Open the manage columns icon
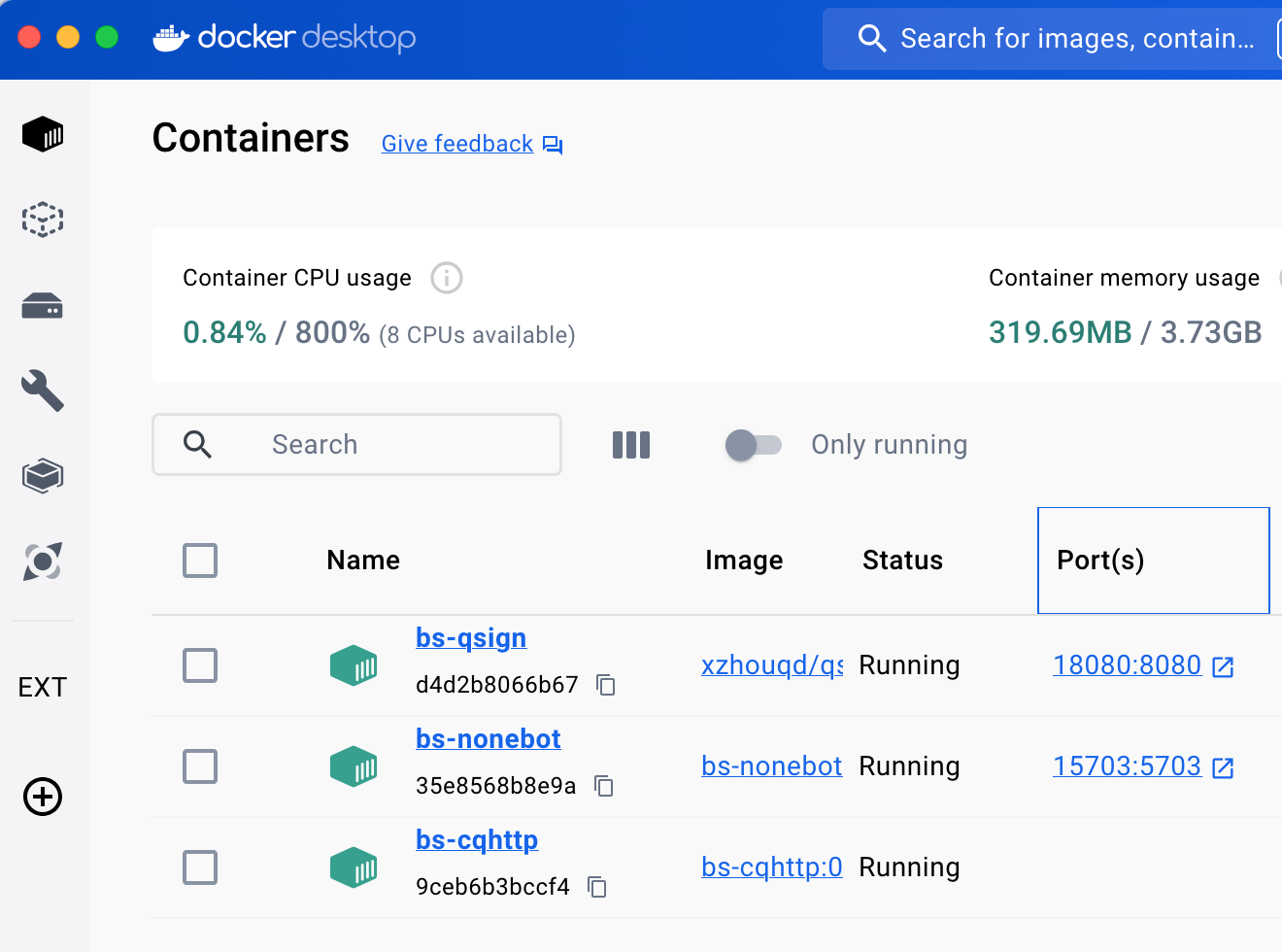Viewport: 1282px width, 952px height. click(x=631, y=445)
